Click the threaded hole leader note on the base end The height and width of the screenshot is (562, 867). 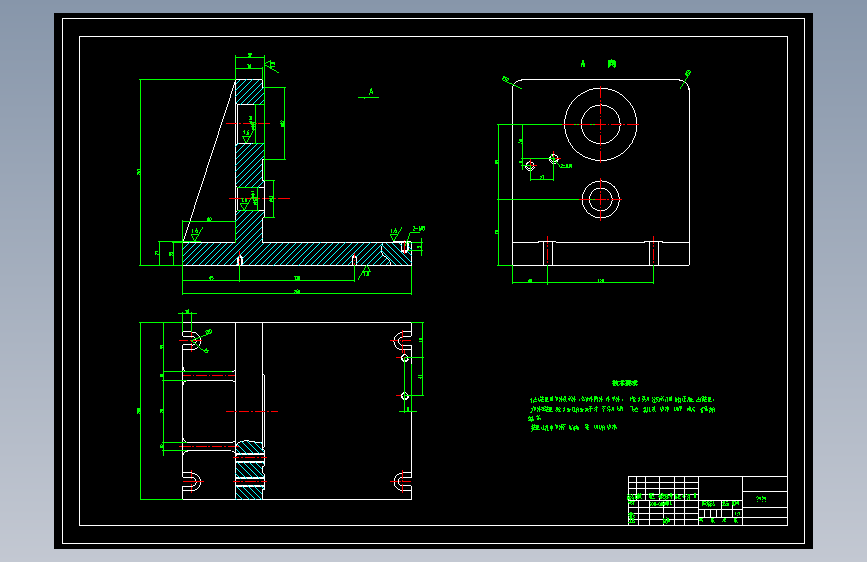pyautogui.click(x=419, y=228)
